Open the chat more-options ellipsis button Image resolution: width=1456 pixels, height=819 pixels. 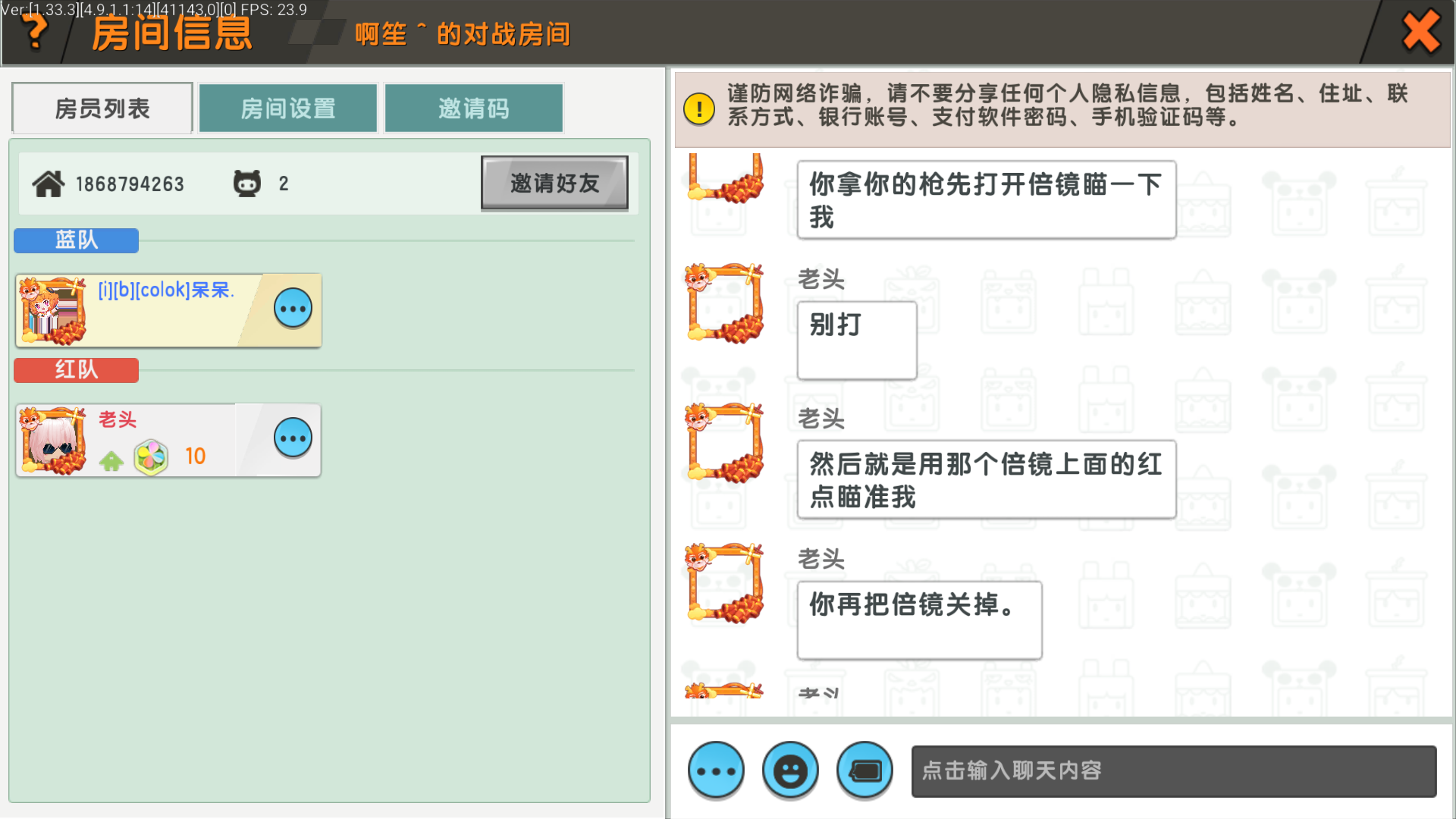tap(716, 770)
